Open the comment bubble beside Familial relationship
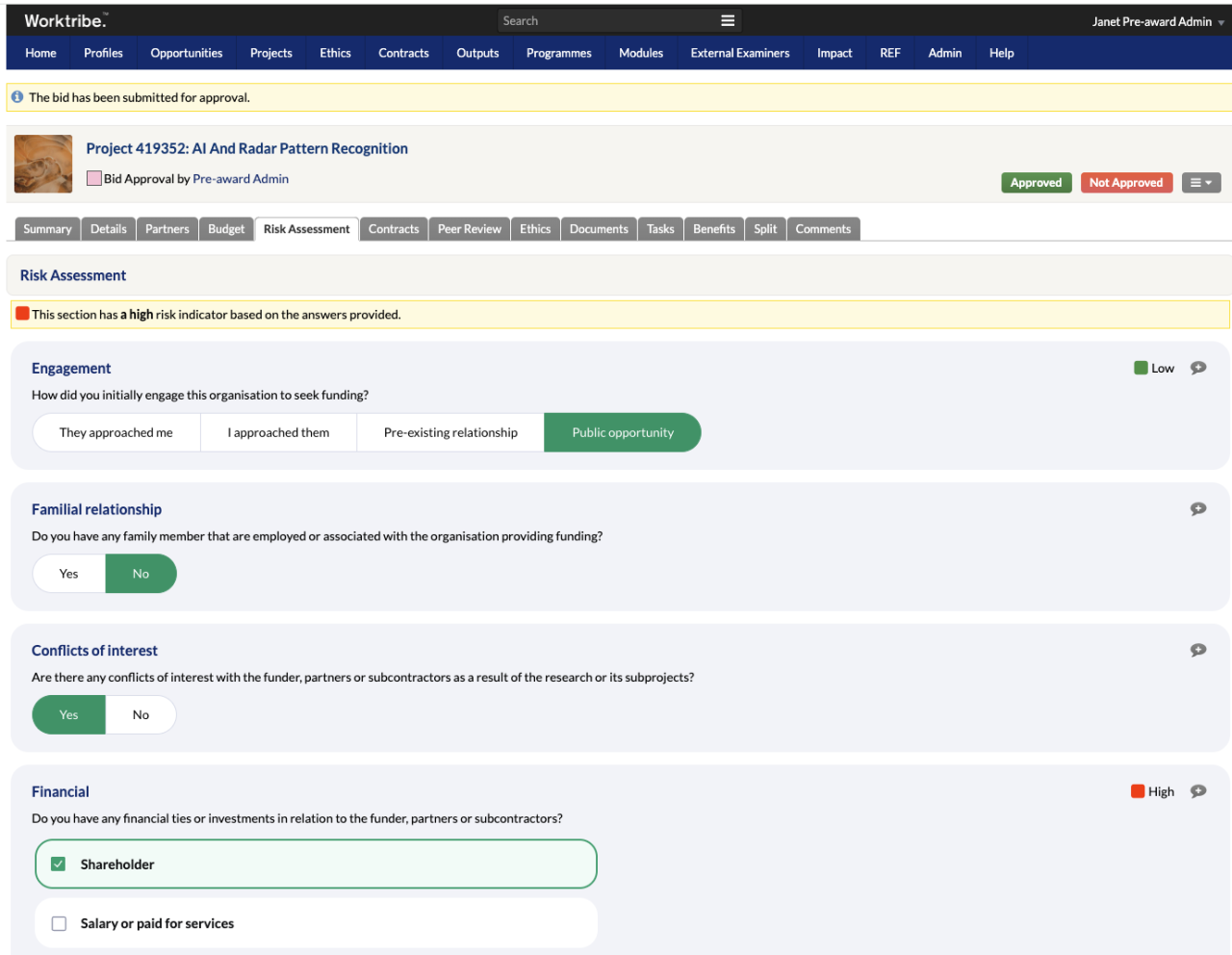 click(1198, 508)
